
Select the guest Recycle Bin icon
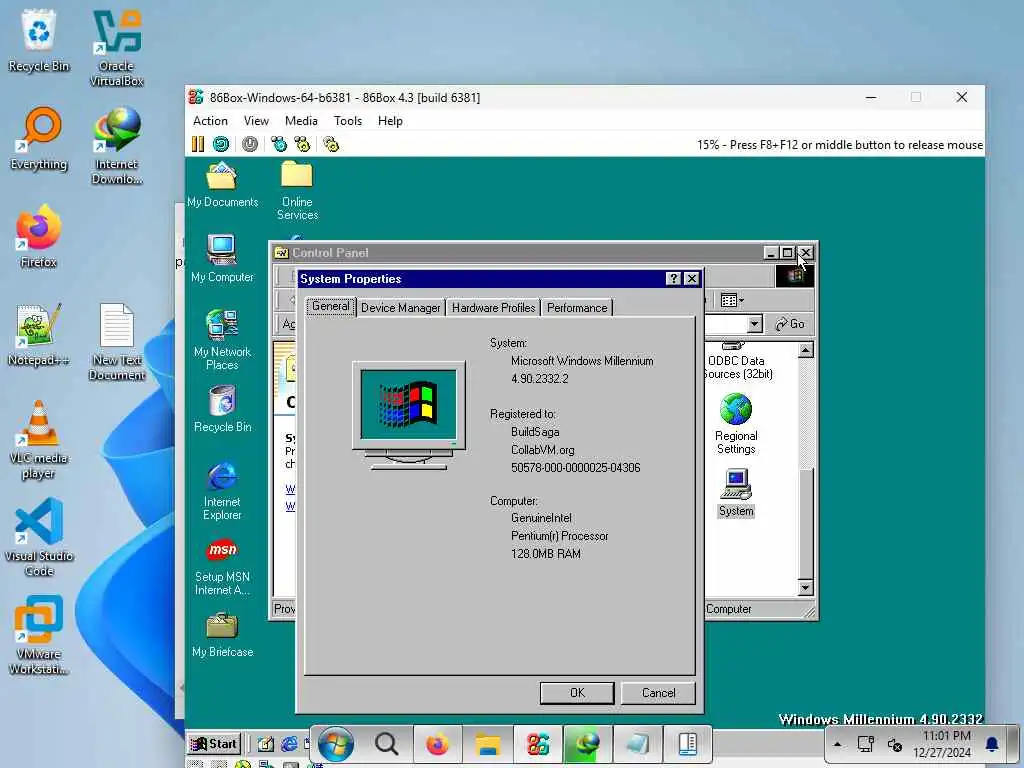click(222, 409)
